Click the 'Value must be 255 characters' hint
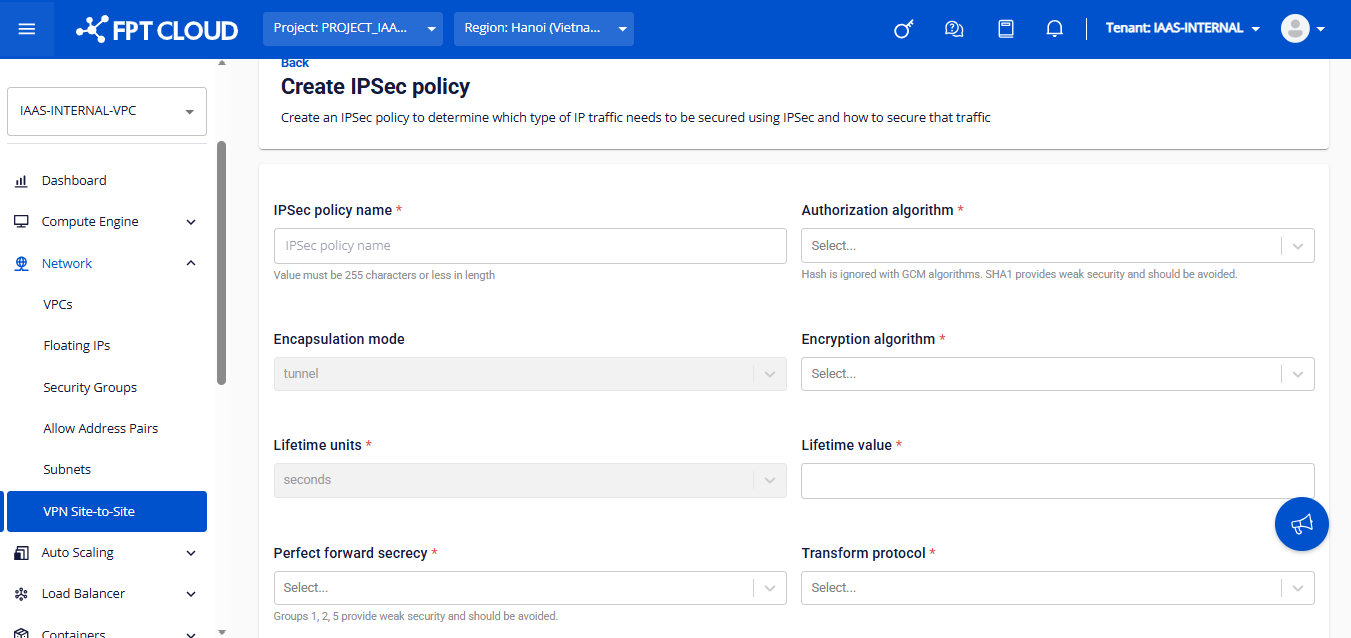1351x638 pixels. 384,275
